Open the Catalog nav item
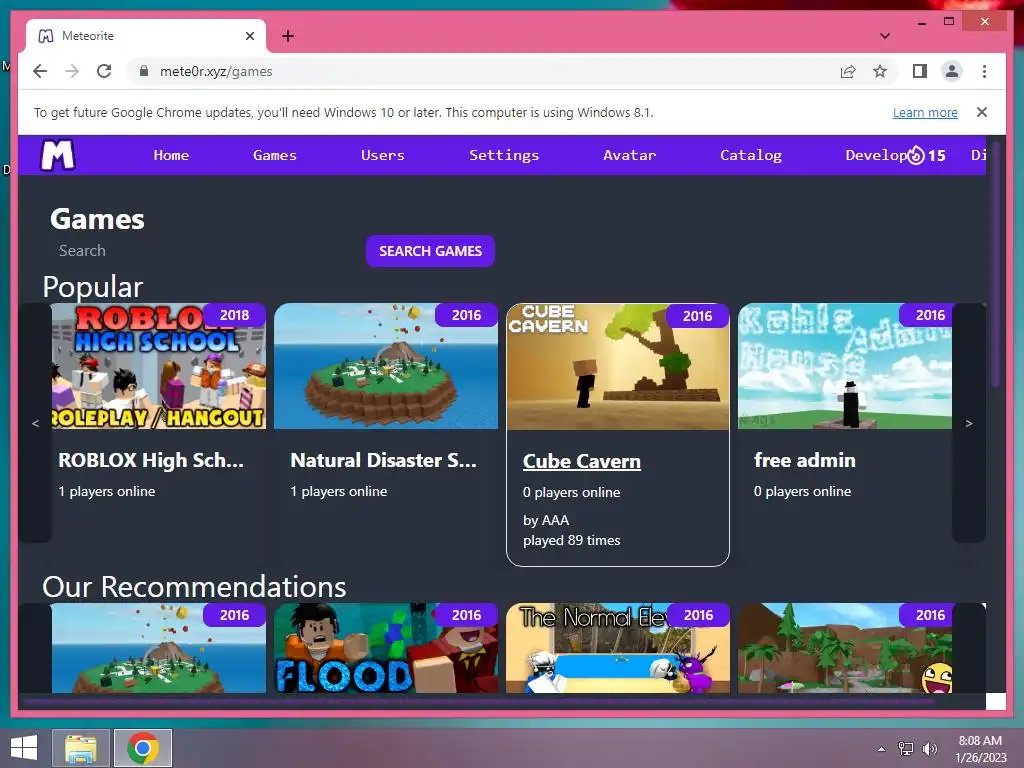This screenshot has height=768, width=1024. pyautogui.click(x=751, y=155)
